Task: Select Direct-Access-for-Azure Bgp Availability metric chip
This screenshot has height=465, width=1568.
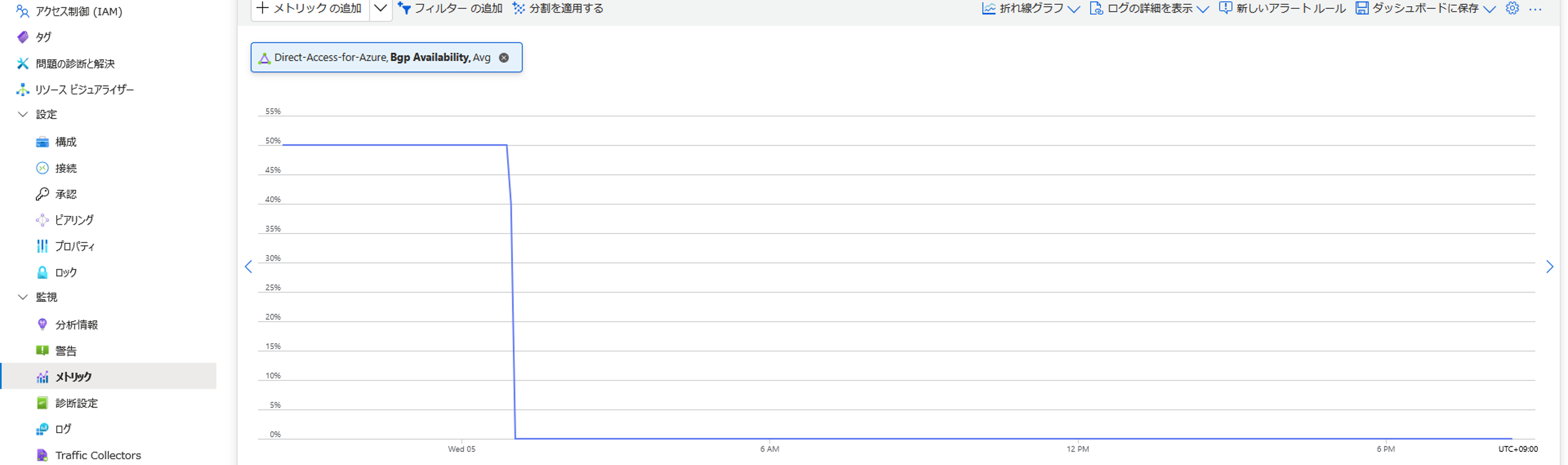Action: pos(387,57)
